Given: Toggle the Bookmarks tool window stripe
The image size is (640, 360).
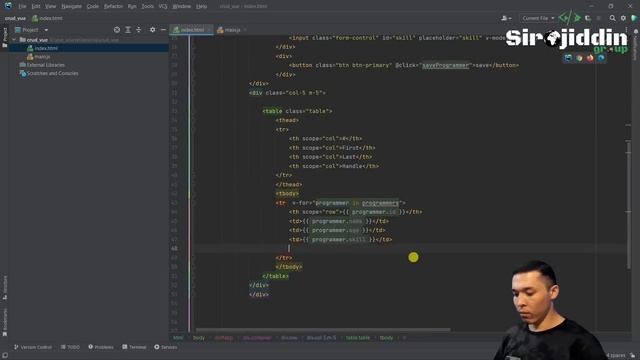Looking at the screenshot, I should (5, 322).
